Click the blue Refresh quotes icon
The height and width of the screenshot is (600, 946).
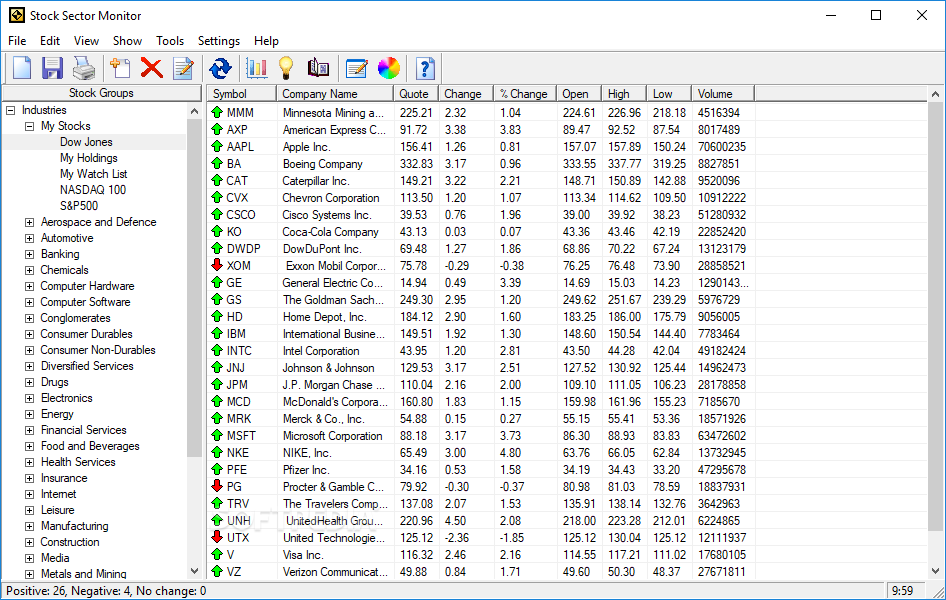click(x=220, y=68)
